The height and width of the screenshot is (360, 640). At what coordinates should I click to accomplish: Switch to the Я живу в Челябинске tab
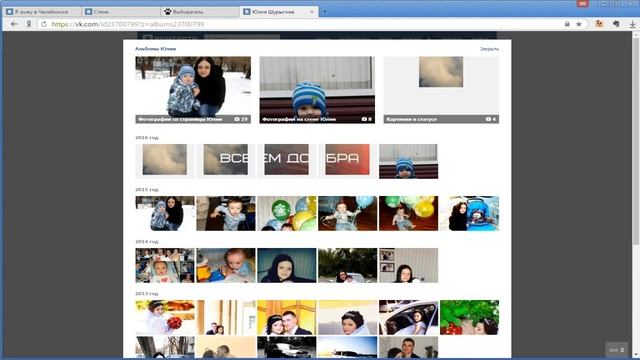point(42,12)
